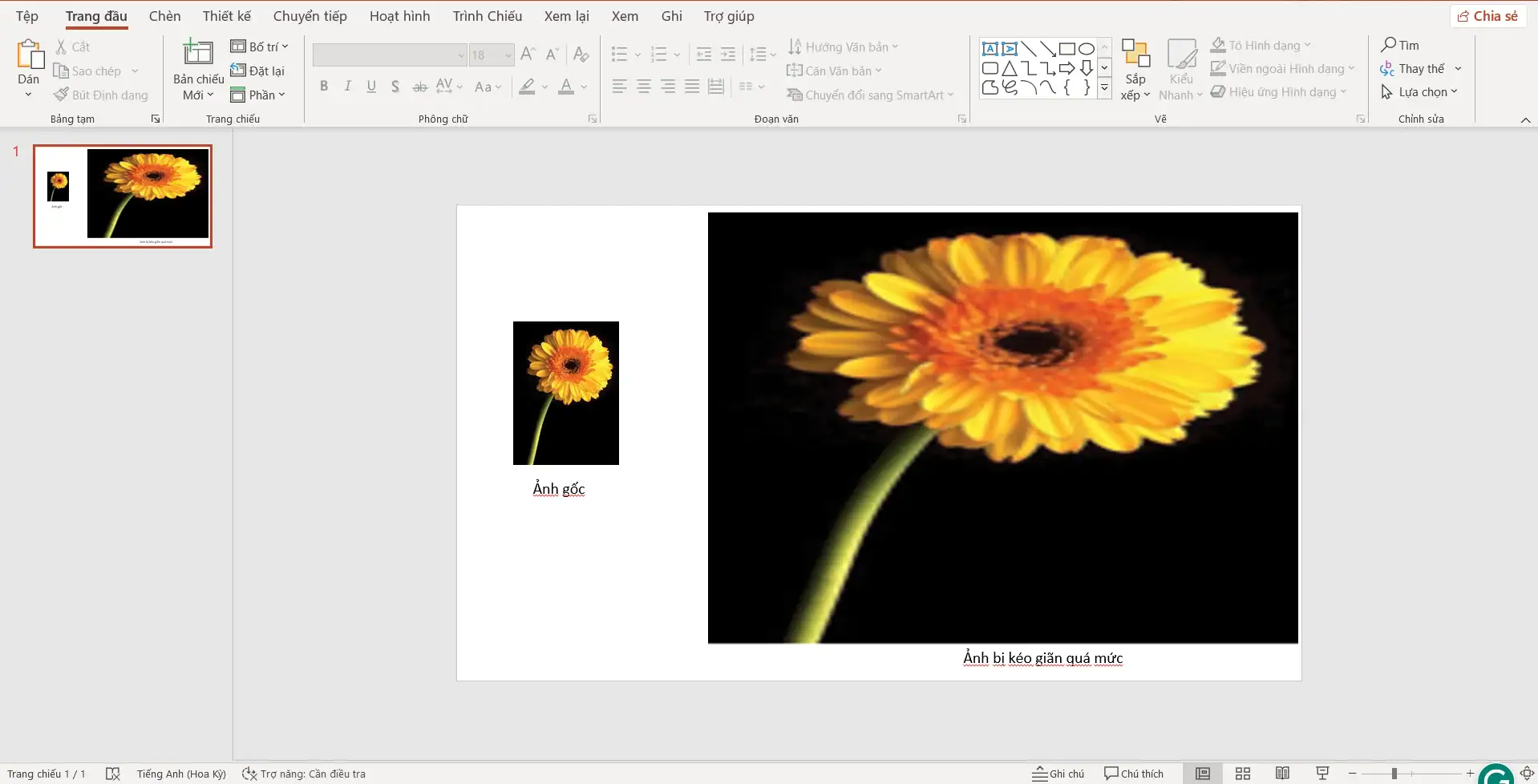The height and width of the screenshot is (784, 1538).
Task: Open Slide Sorter view in status bar
Action: coord(1242,774)
